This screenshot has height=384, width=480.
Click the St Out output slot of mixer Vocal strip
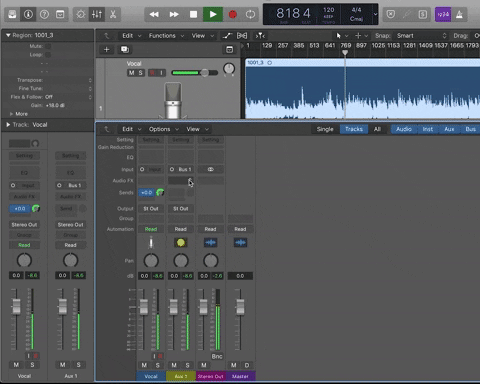click(x=151, y=209)
